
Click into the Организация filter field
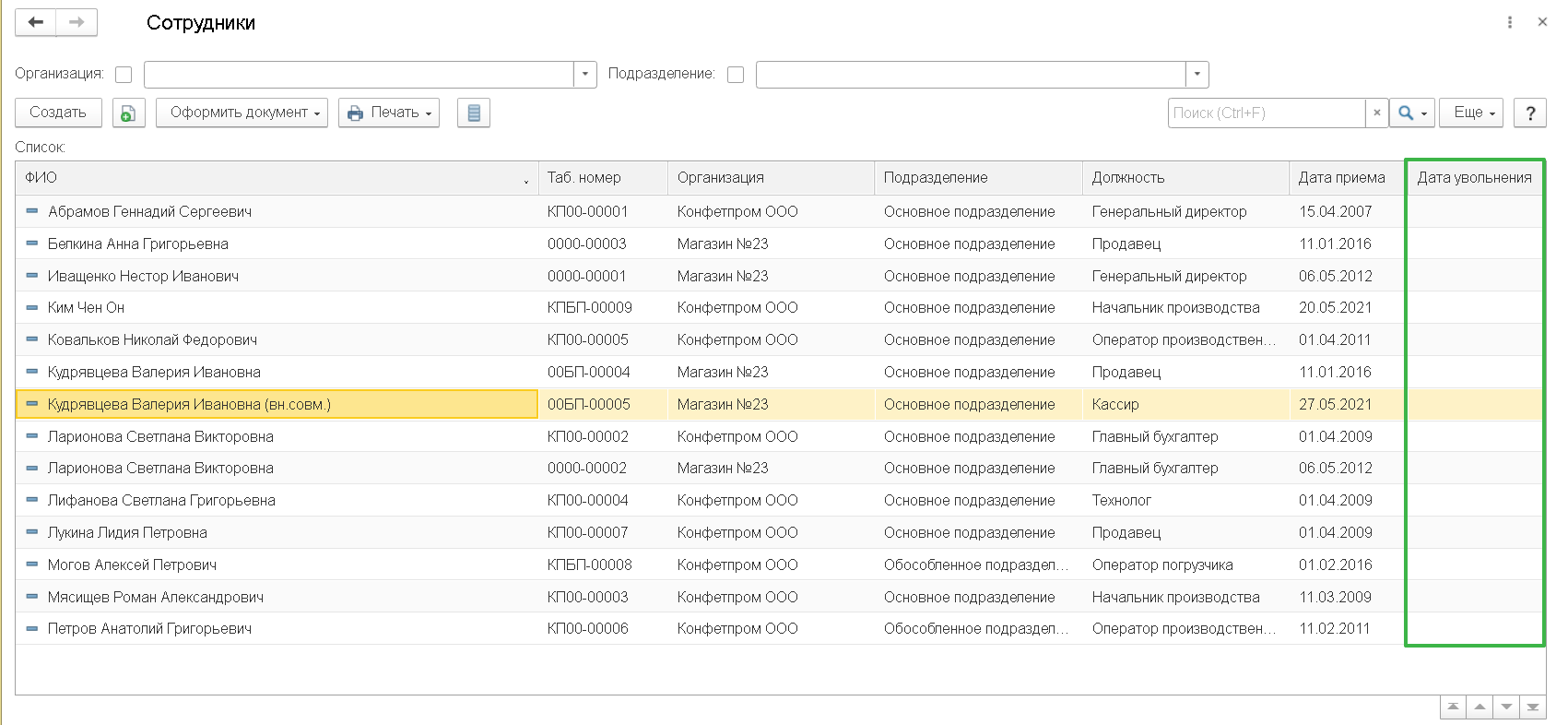[x=359, y=75]
